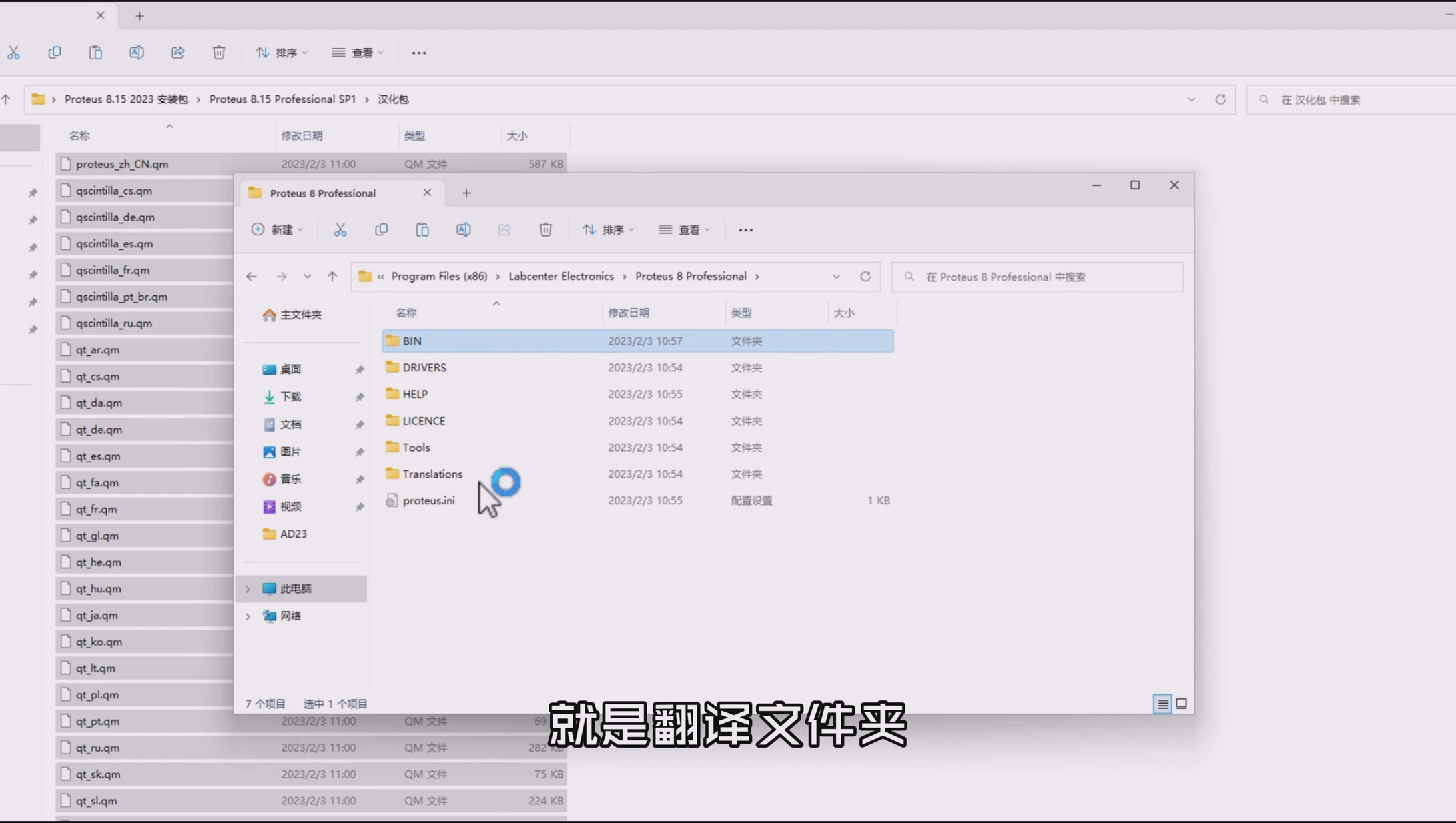Viewport: 1456px width, 823px height.
Task: Click Share icon in Proteus 8 Professional window
Action: point(504,229)
